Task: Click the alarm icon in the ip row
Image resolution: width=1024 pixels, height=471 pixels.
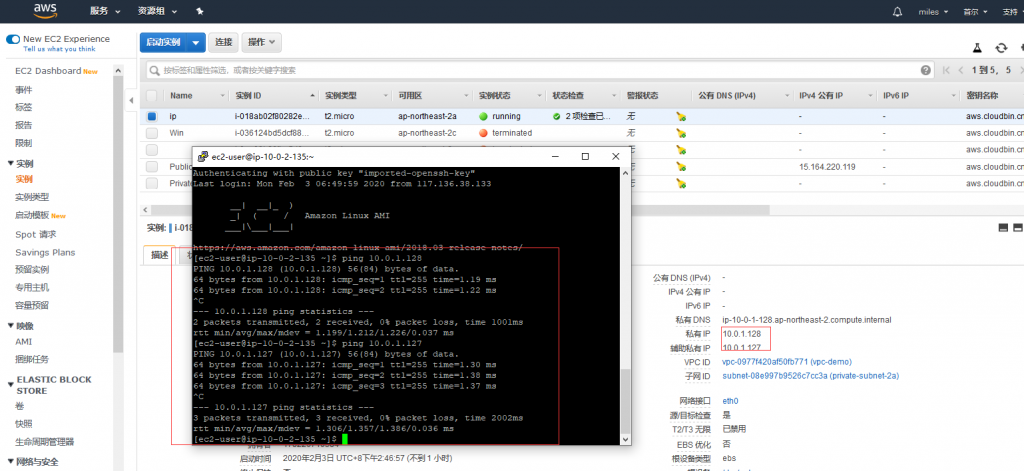Action: 681,116
